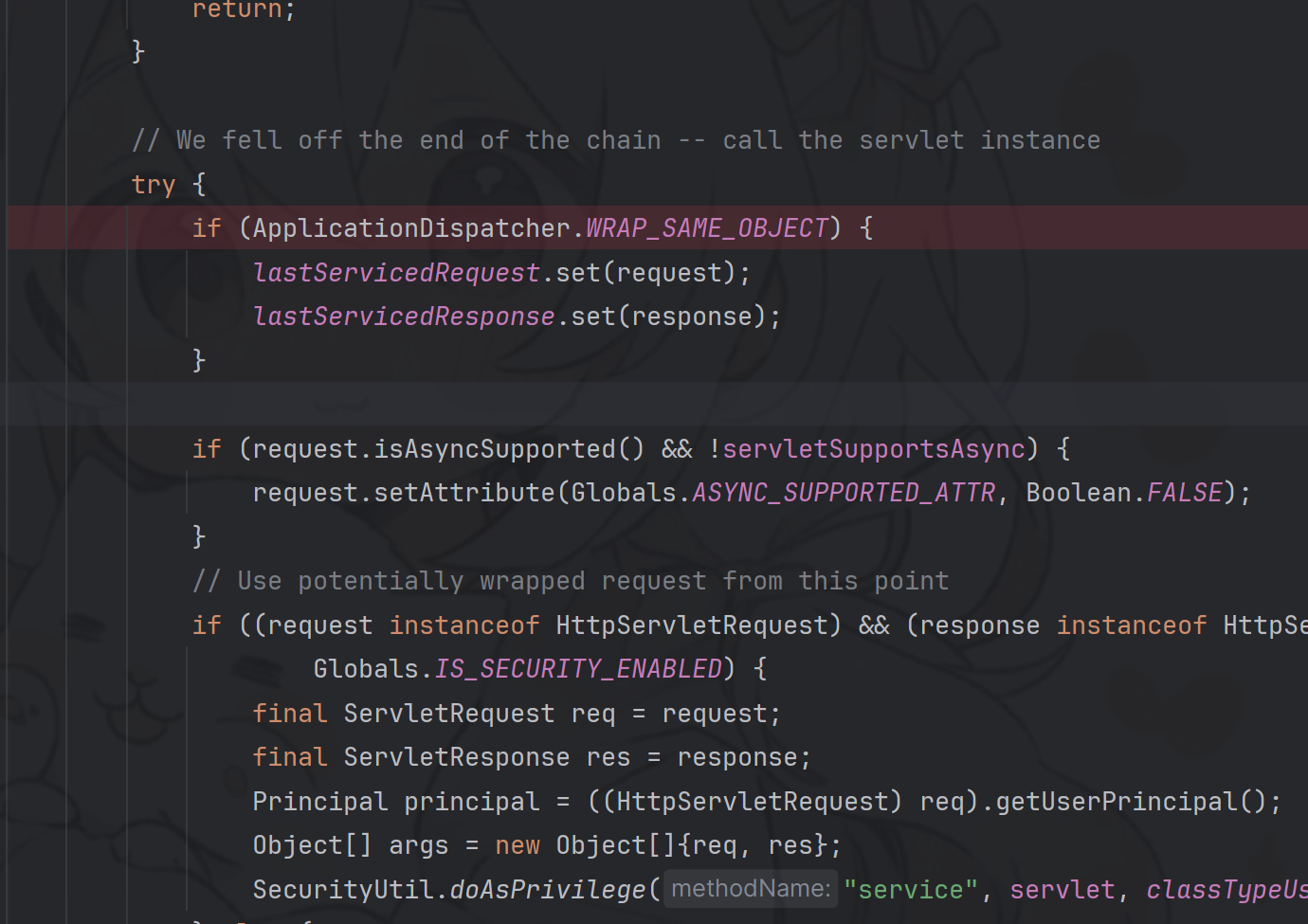The height and width of the screenshot is (924, 1308).
Task: Click the return keyword at top
Action: (237, 10)
